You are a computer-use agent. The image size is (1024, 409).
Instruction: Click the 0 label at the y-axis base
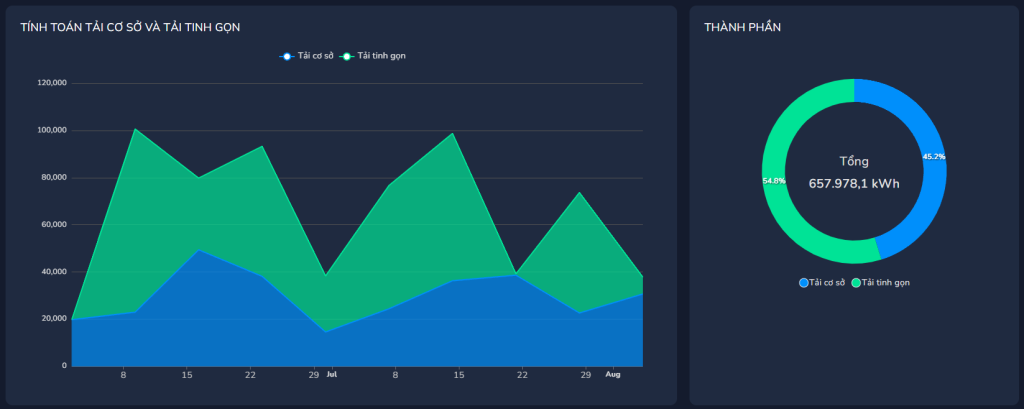pyautogui.click(x=64, y=366)
